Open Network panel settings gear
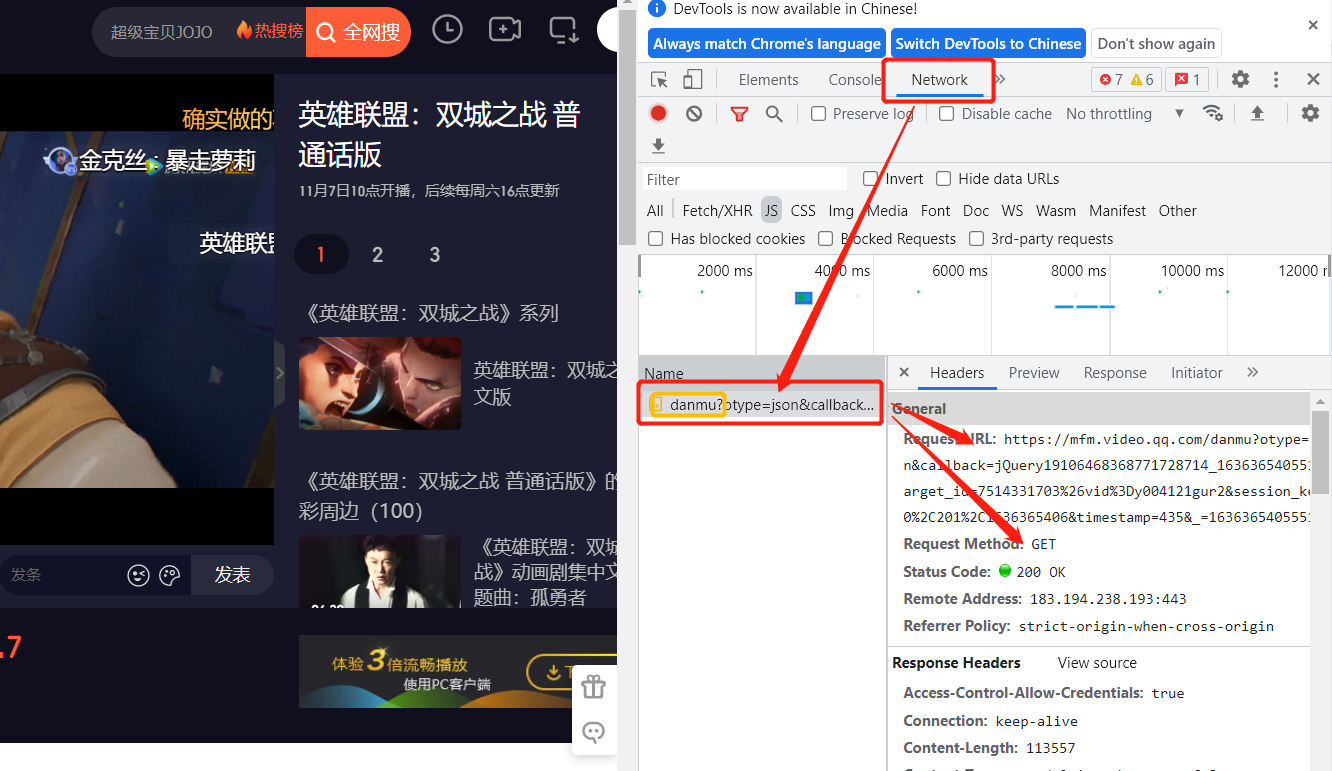1332x771 pixels. pos(1310,113)
